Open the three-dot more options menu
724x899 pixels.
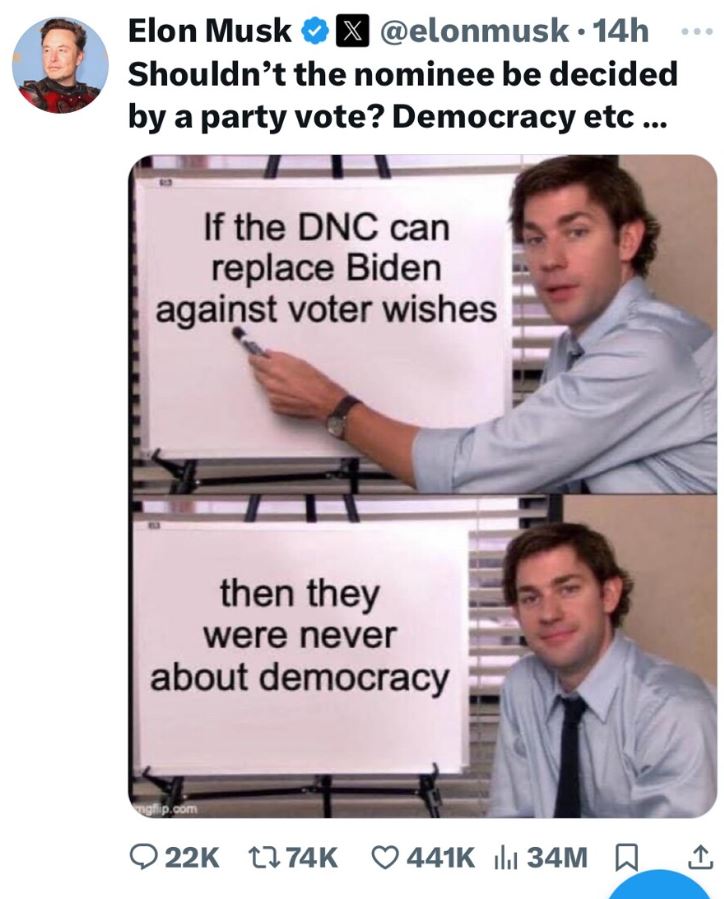(697, 32)
